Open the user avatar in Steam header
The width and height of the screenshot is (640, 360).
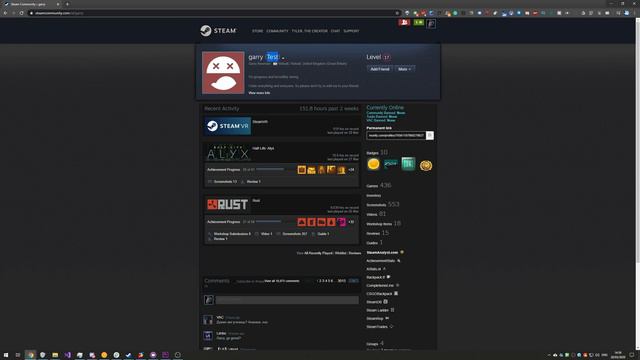[x=431, y=24]
